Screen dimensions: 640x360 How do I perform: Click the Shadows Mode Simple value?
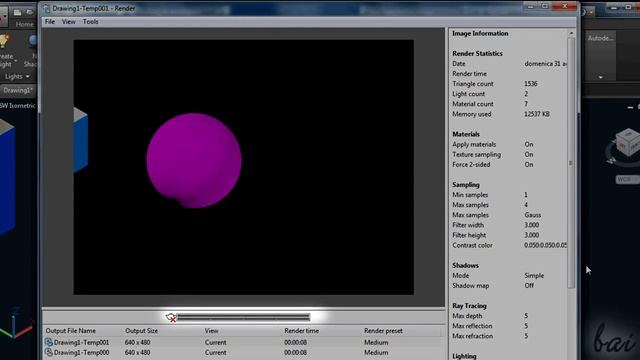pos(534,276)
